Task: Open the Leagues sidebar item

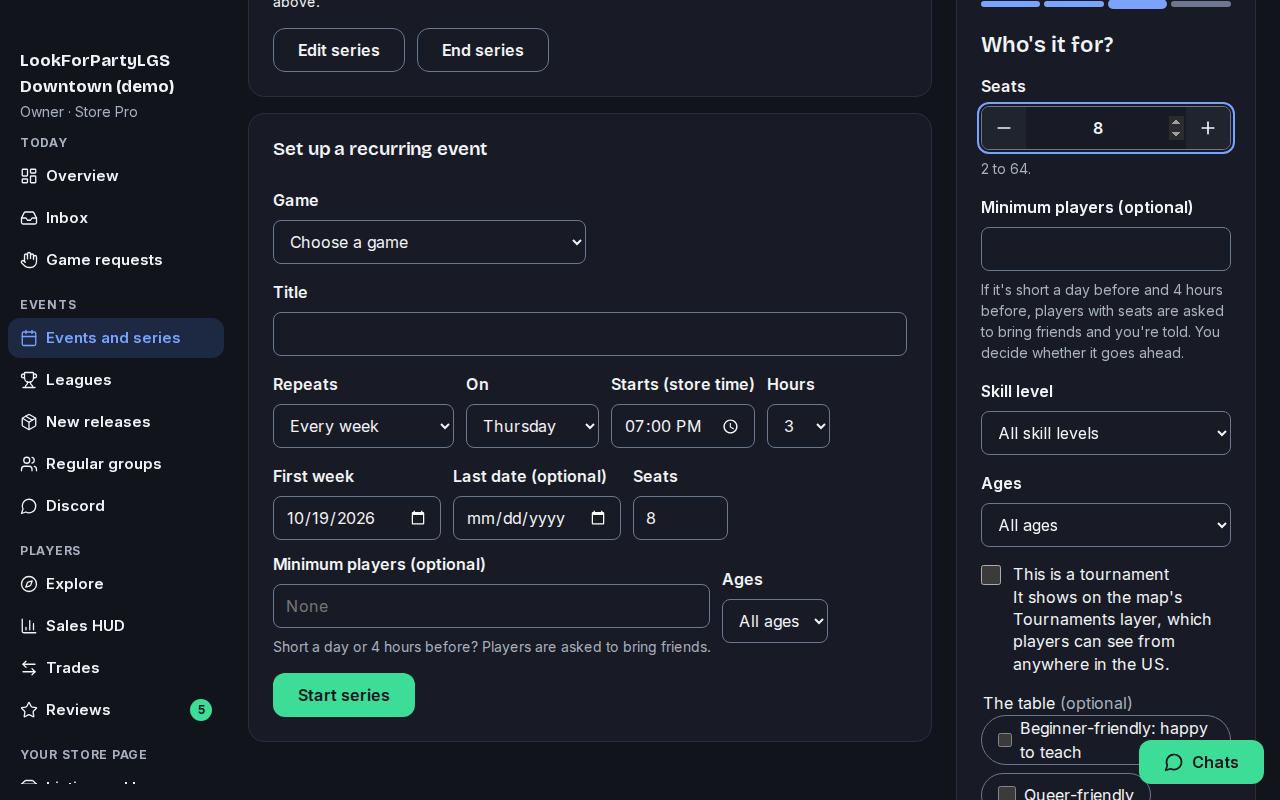Action: (x=116, y=380)
